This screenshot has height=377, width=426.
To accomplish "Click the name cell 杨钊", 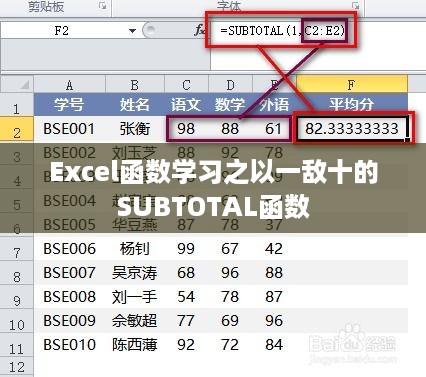I will tap(134, 249).
